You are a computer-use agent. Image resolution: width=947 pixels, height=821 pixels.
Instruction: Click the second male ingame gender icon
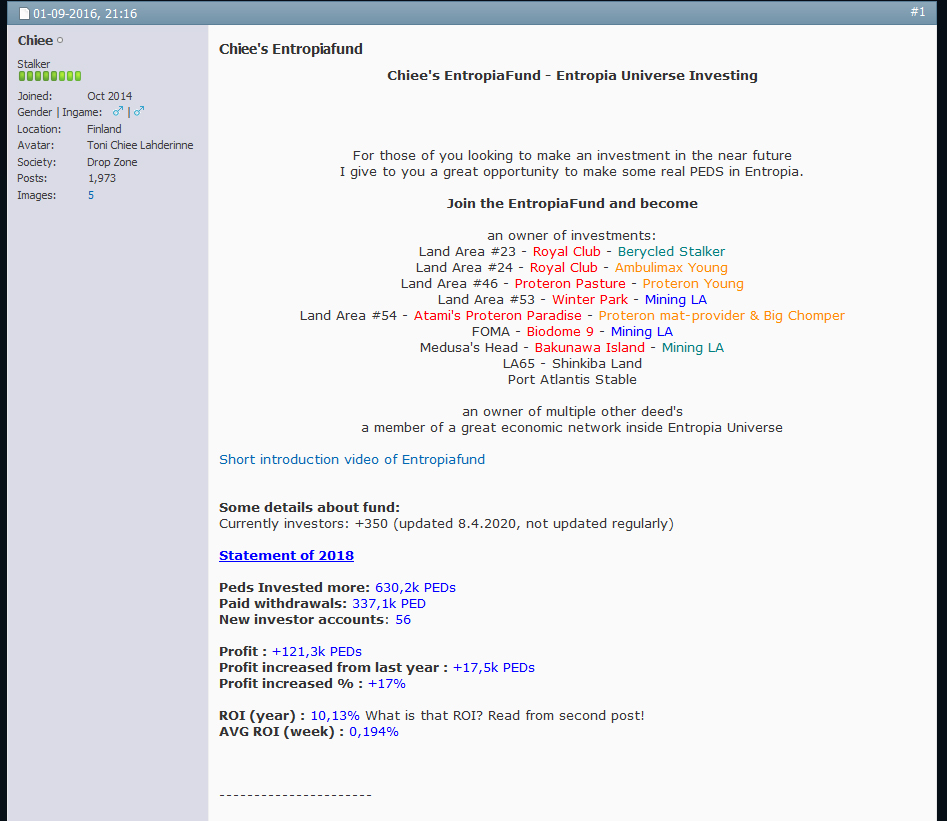(139, 112)
